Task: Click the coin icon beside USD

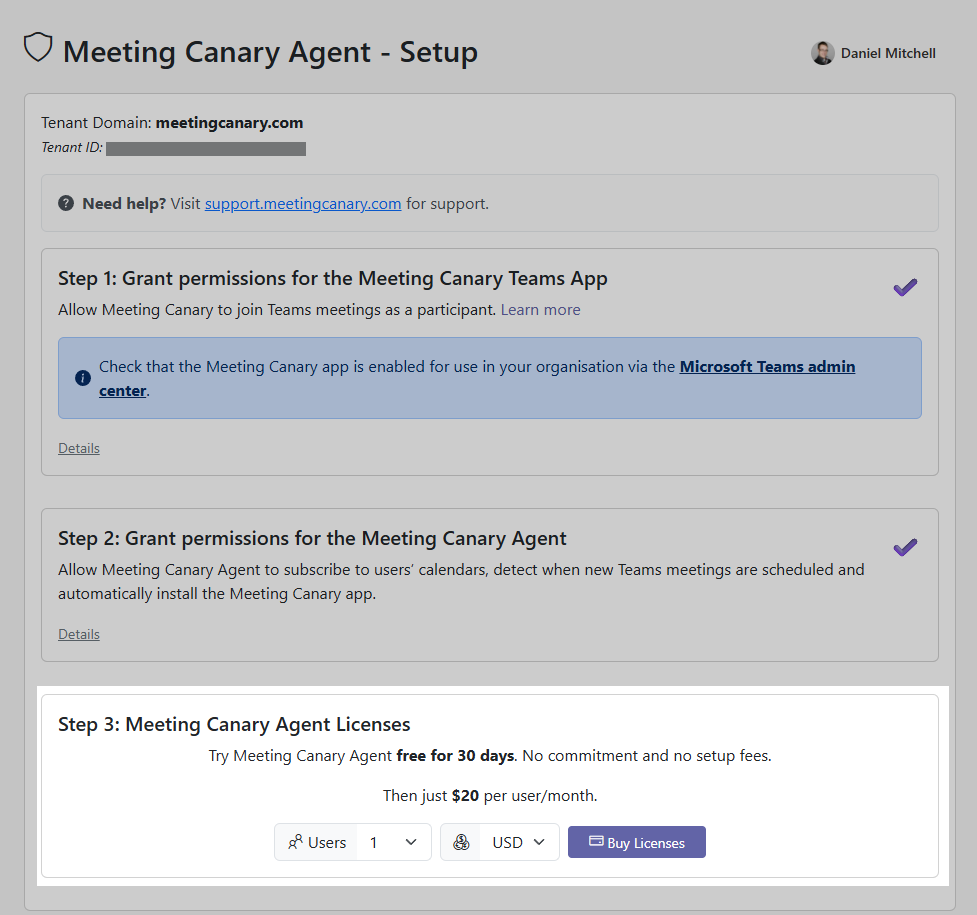Action: pyautogui.click(x=460, y=842)
